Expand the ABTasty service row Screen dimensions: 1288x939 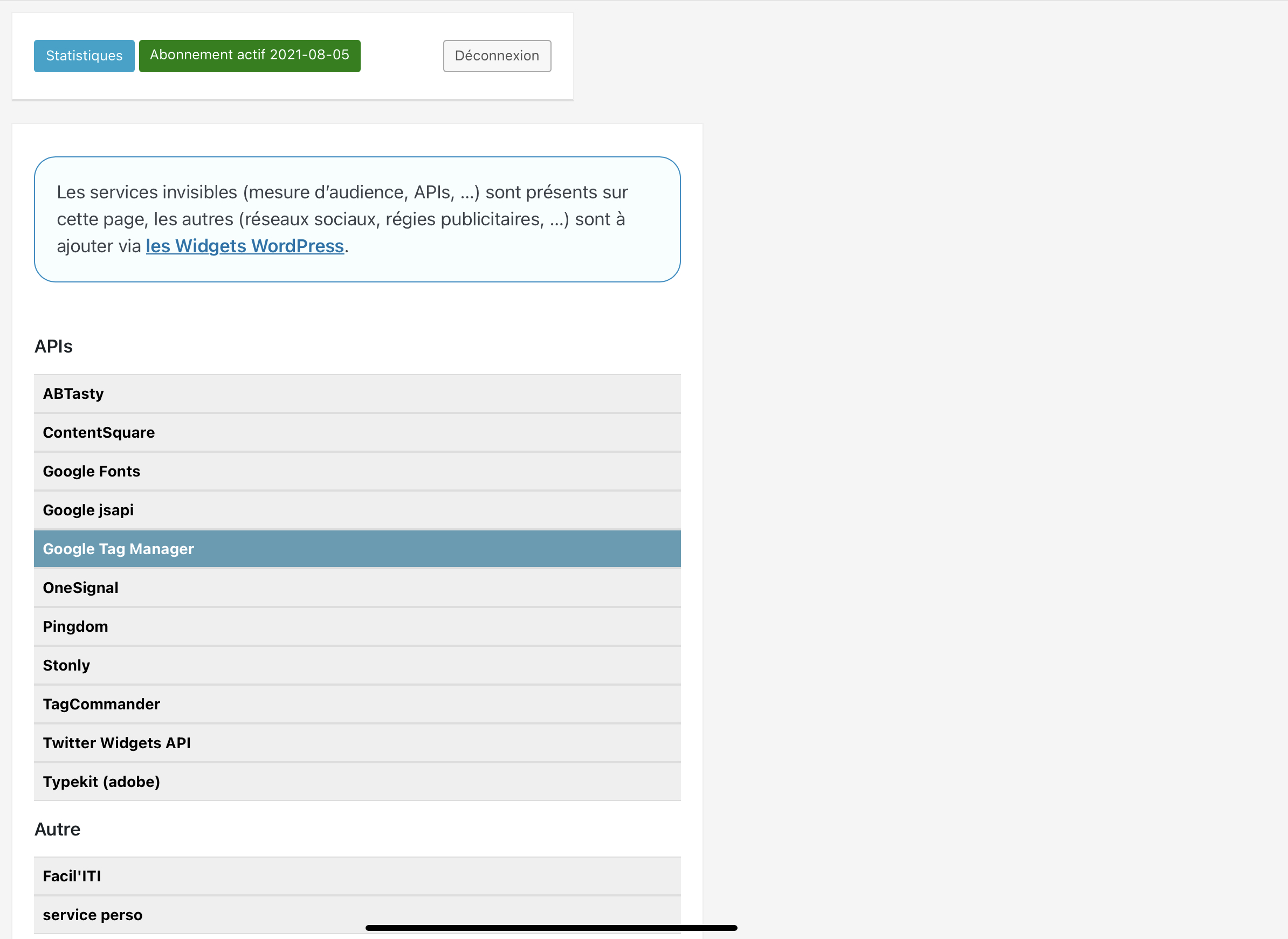coord(357,394)
